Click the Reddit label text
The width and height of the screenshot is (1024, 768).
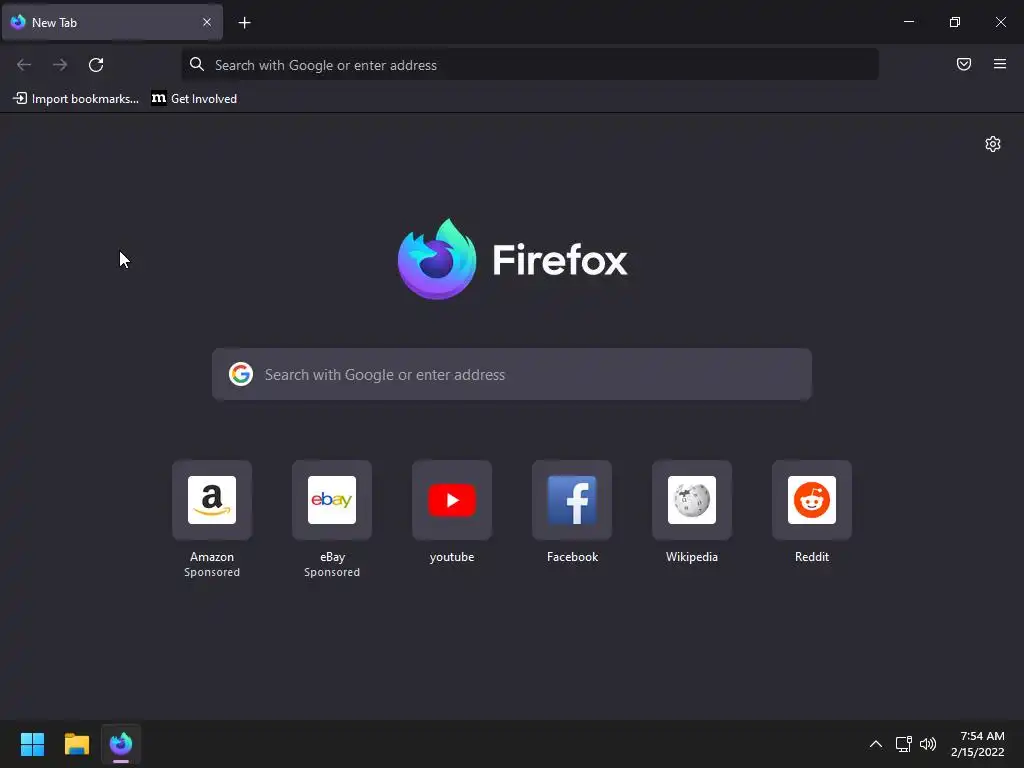point(812,557)
